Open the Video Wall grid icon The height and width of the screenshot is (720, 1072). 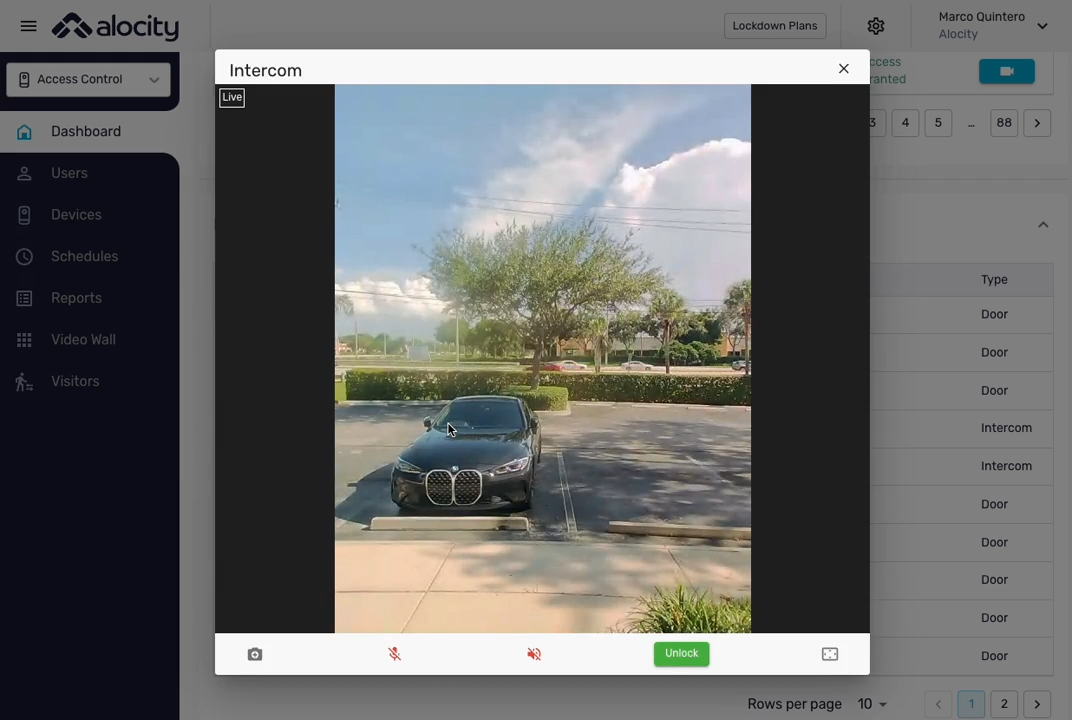click(25, 340)
